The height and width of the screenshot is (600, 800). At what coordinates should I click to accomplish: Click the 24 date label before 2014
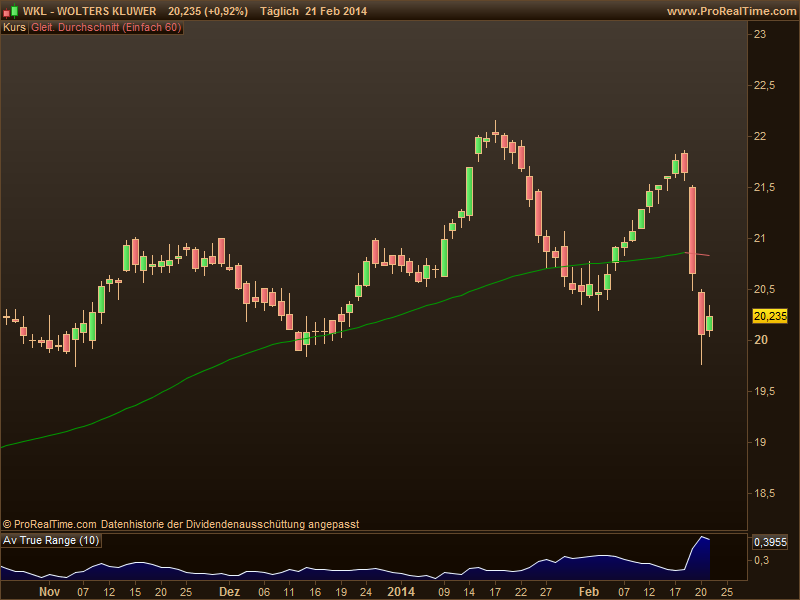point(366,592)
